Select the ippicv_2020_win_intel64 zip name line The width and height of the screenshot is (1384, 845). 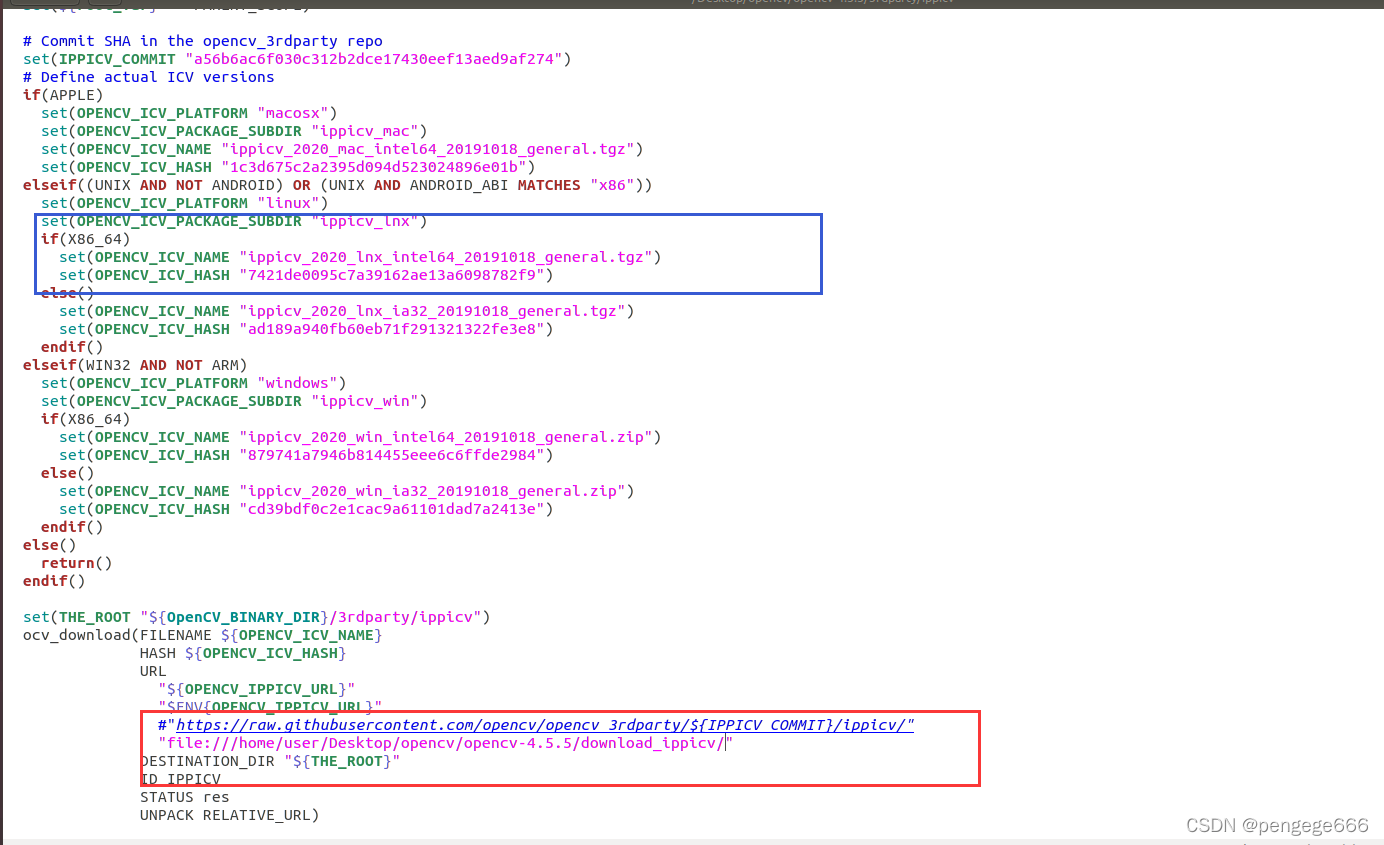360,437
